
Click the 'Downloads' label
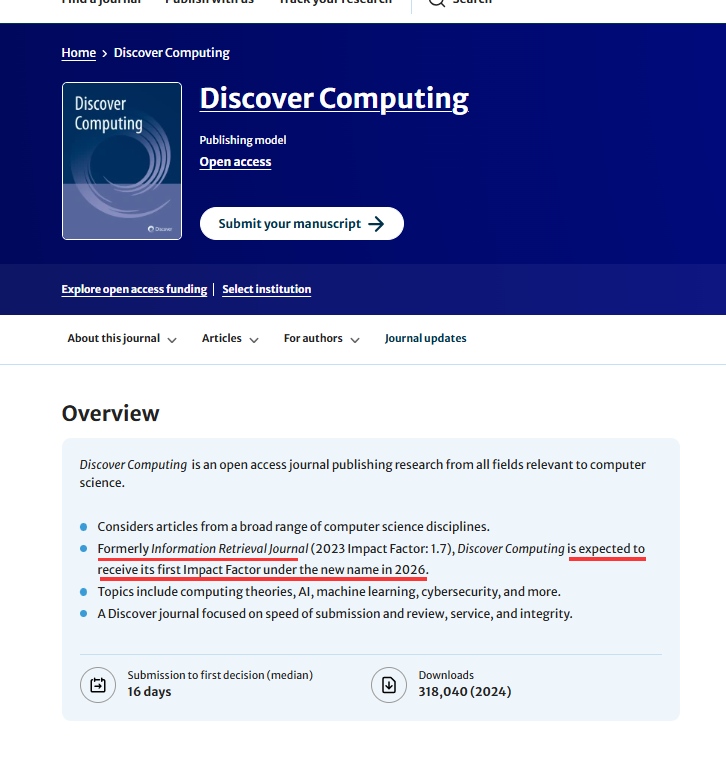click(x=446, y=675)
